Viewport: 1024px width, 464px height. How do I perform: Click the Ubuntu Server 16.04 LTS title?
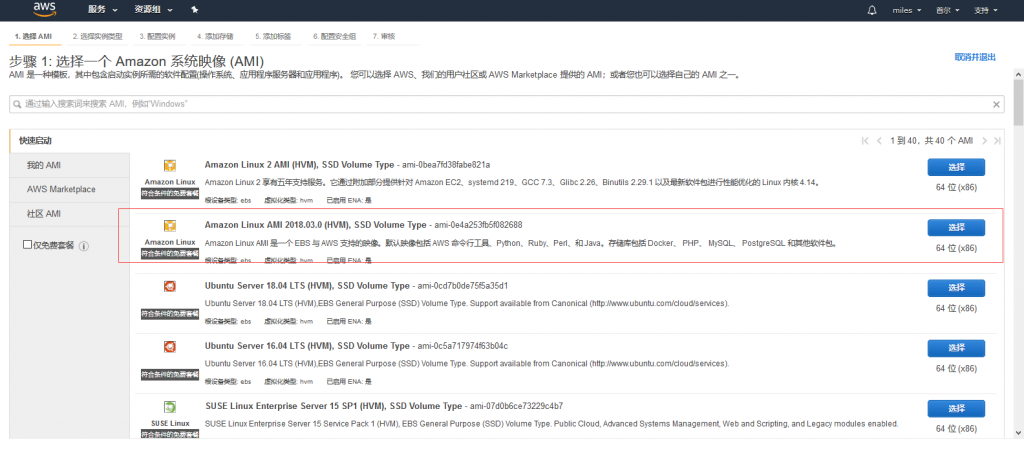(x=307, y=346)
